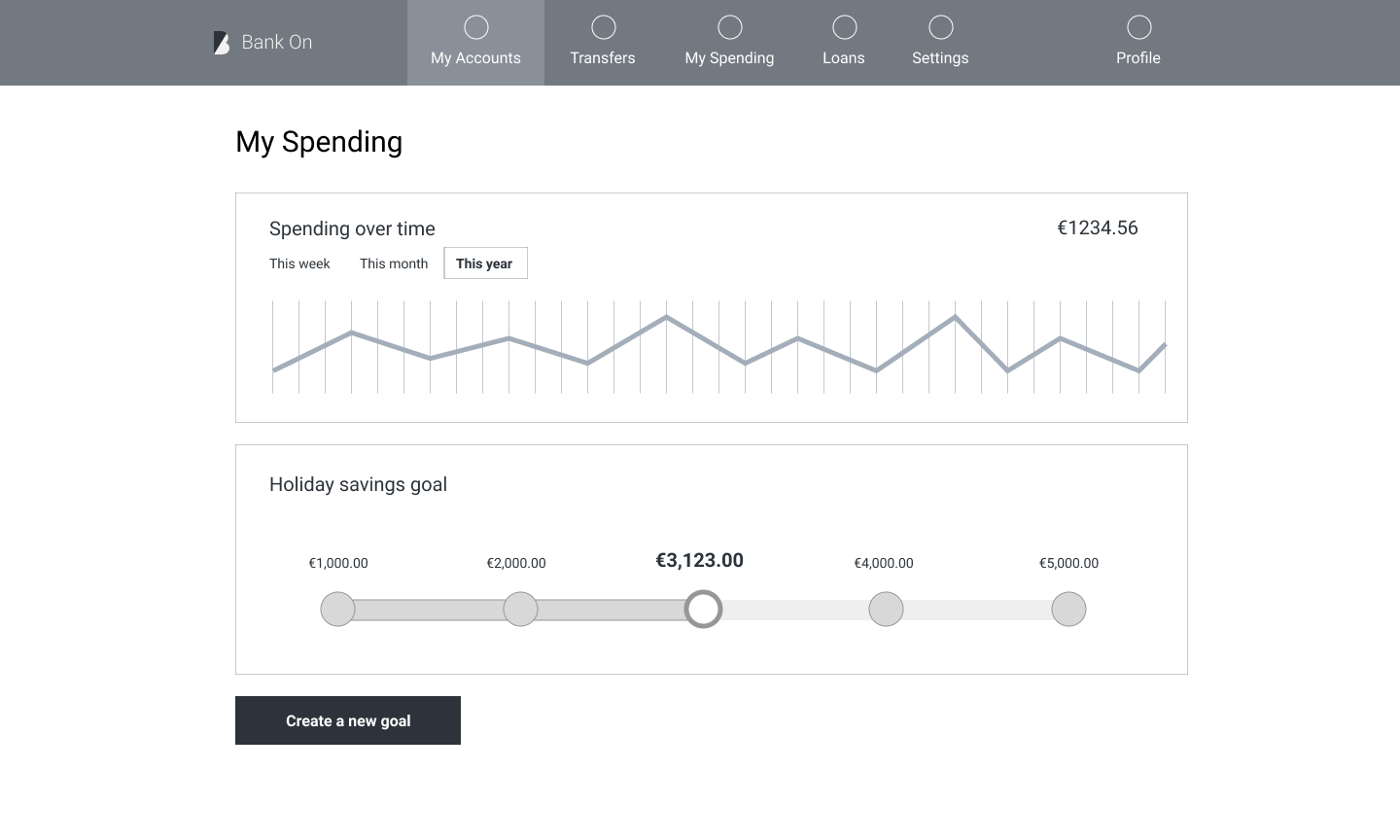Click the circle icon above My Spending
1400x840 pixels.
pos(730,27)
